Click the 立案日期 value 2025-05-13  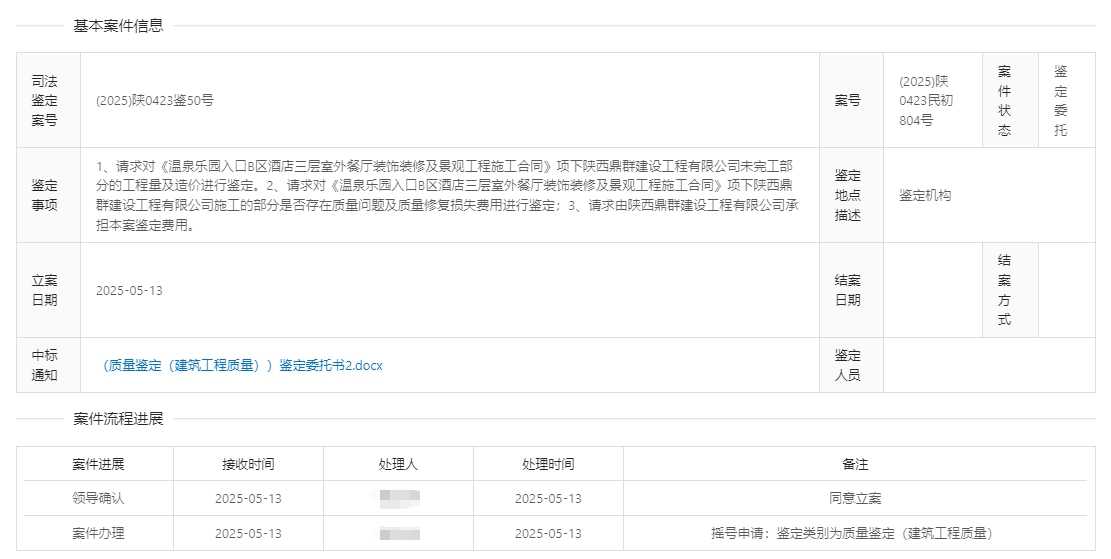(129, 291)
